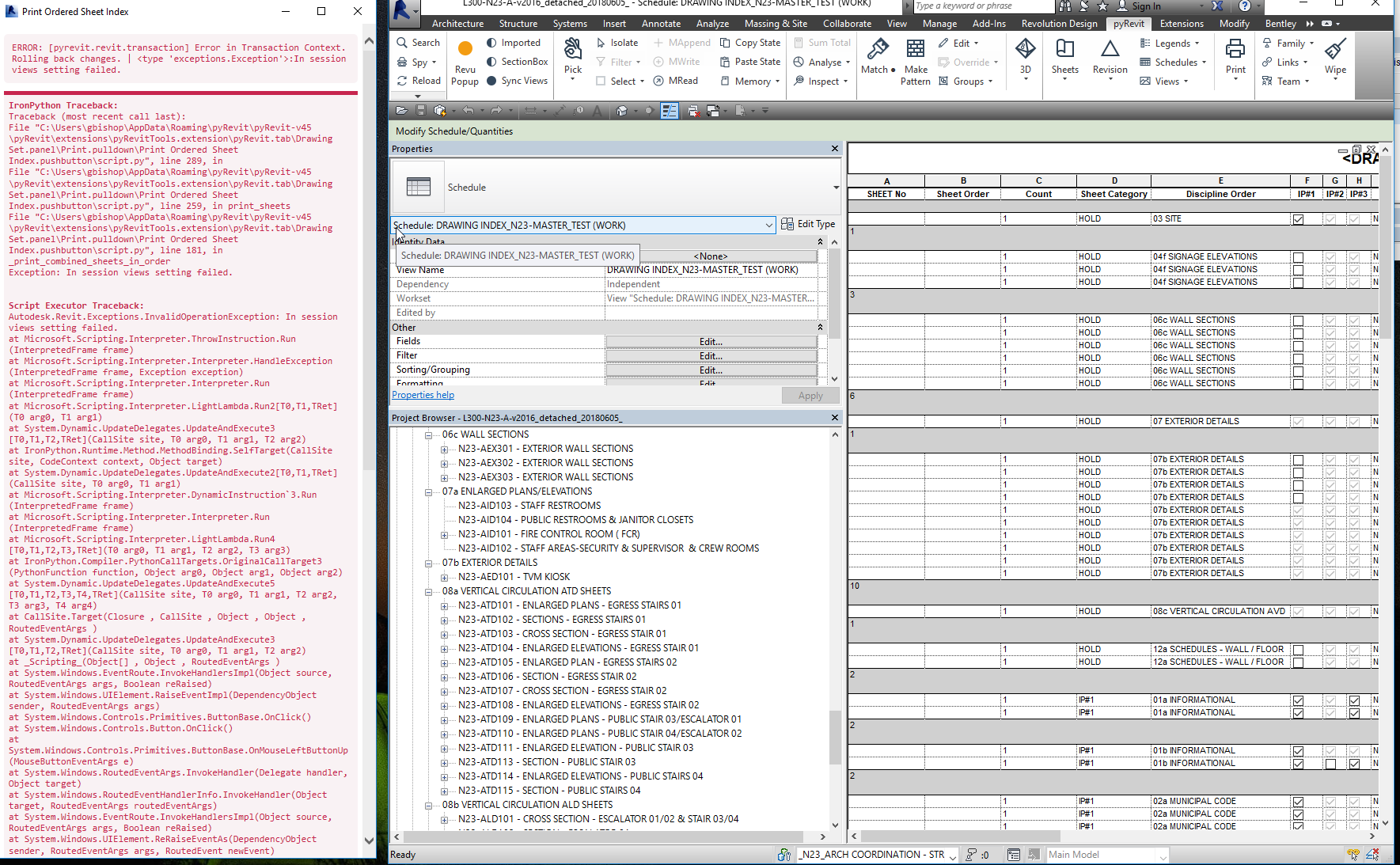Check IP#2 on second 01b INFORMATIONAL row
The width and height of the screenshot is (1400, 865).
(x=1331, y=764)
